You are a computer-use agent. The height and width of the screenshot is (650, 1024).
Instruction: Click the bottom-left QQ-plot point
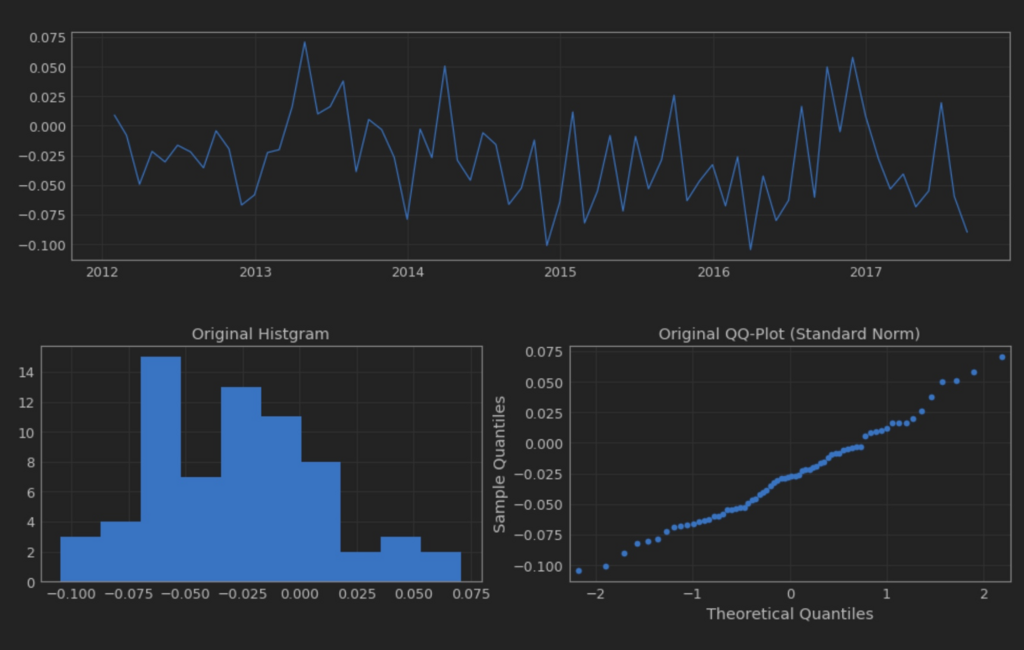pos(579,571)
